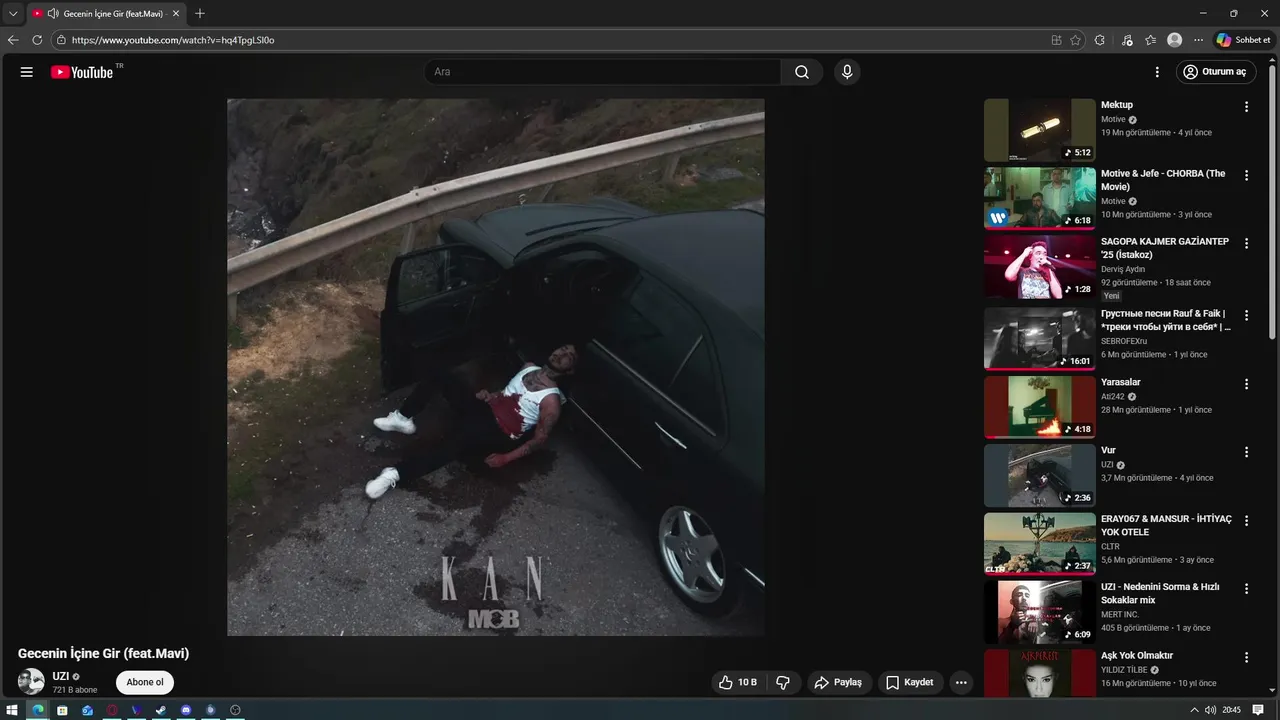The width and height of the screenshot is (1280, 720).
Task: Open the Windows Start button
Action: point(12,710)
